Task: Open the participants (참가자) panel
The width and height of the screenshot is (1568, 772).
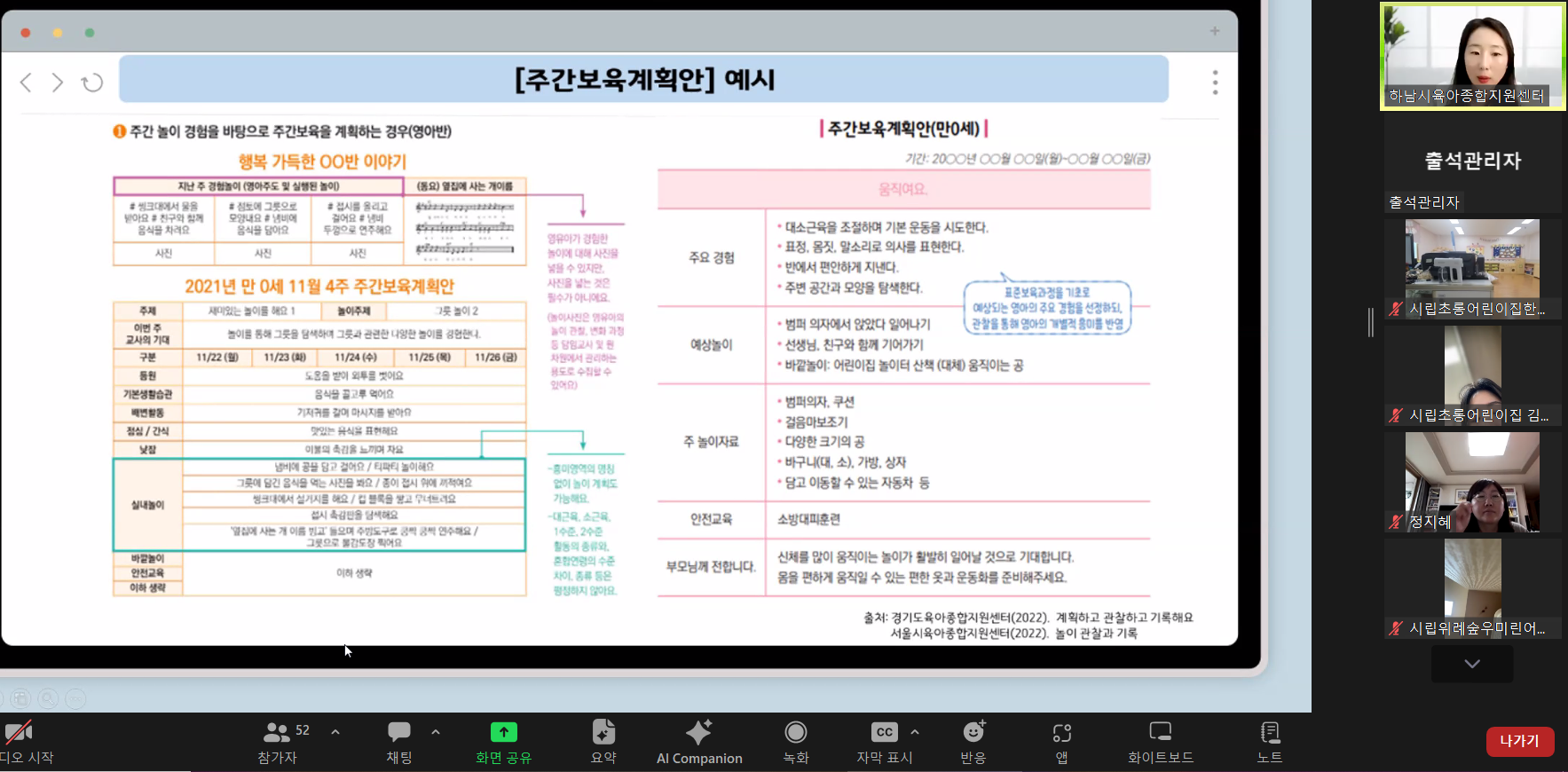Action: coord(278,742)
